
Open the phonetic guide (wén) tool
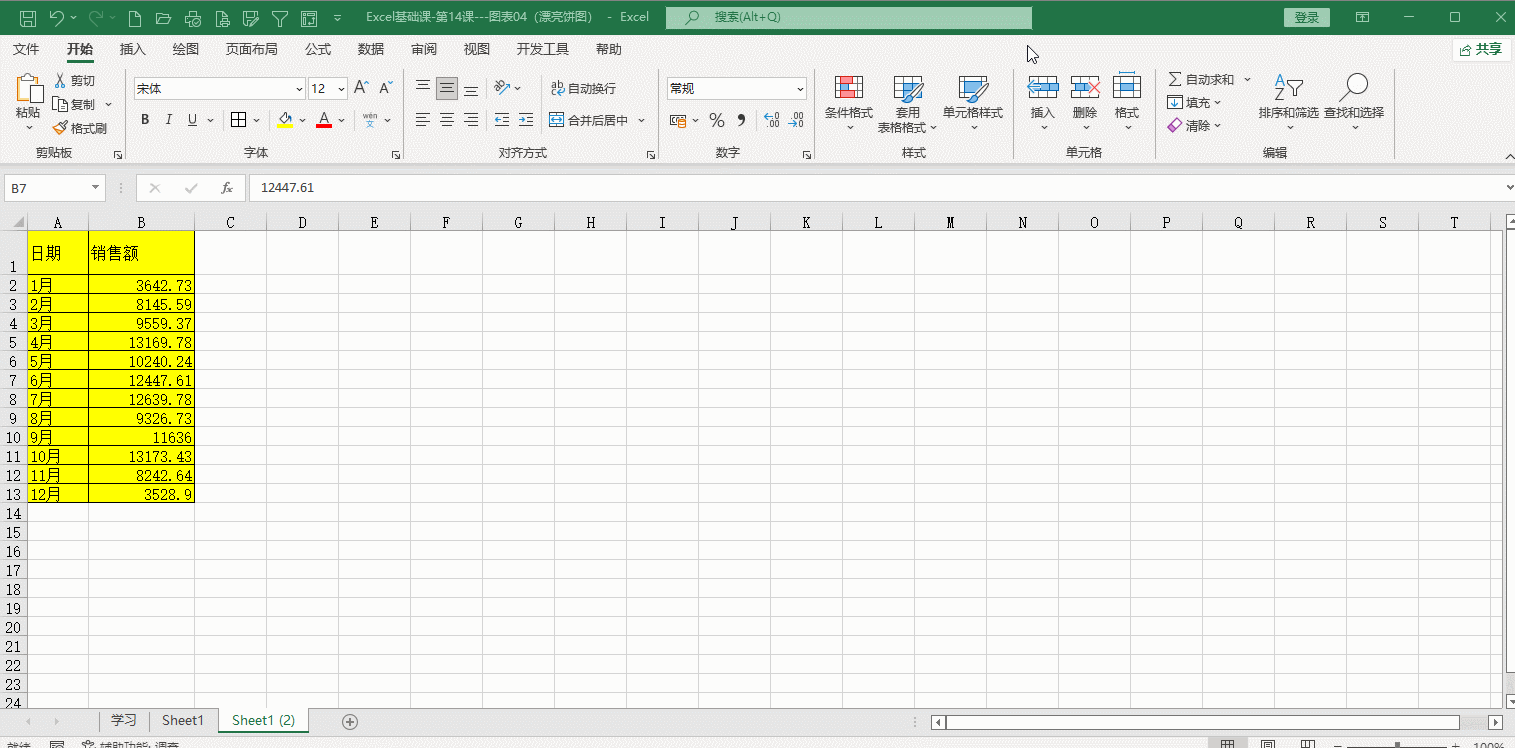[370, 120]
